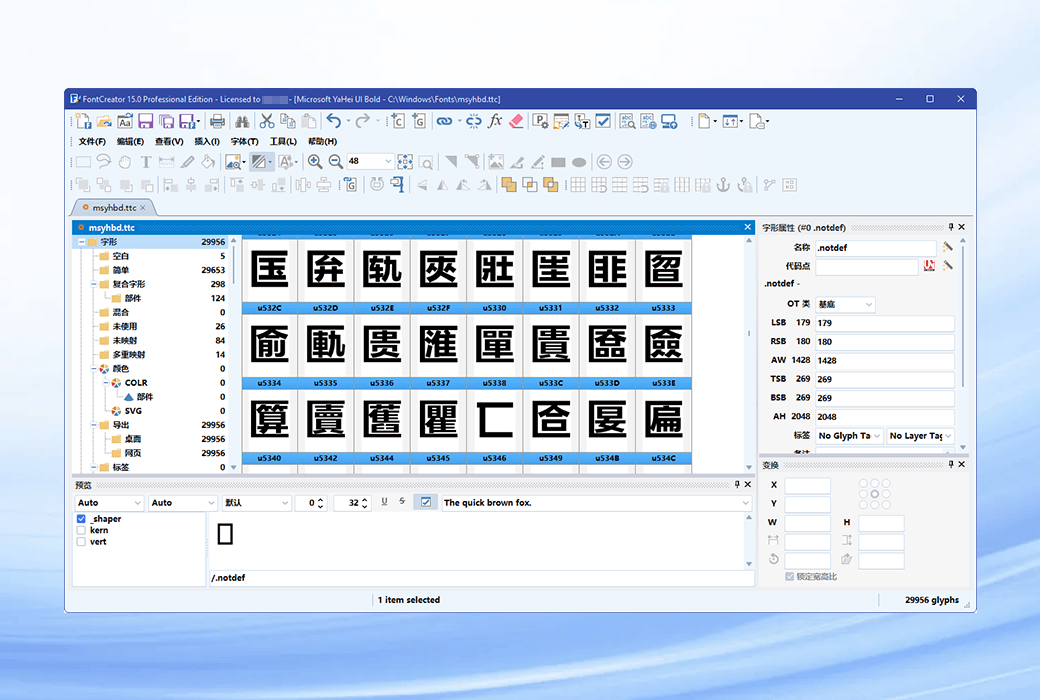Click the import image icon
The height and width of the screenshot is (700, 1040).
click(495, 161)
